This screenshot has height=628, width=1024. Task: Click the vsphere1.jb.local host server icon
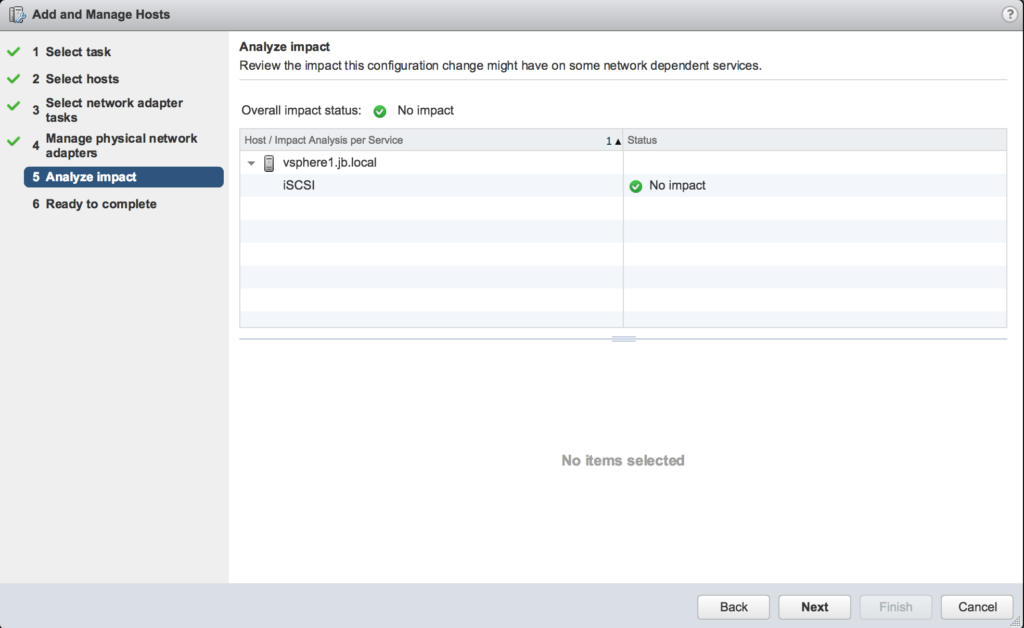[x=268, y=163]
